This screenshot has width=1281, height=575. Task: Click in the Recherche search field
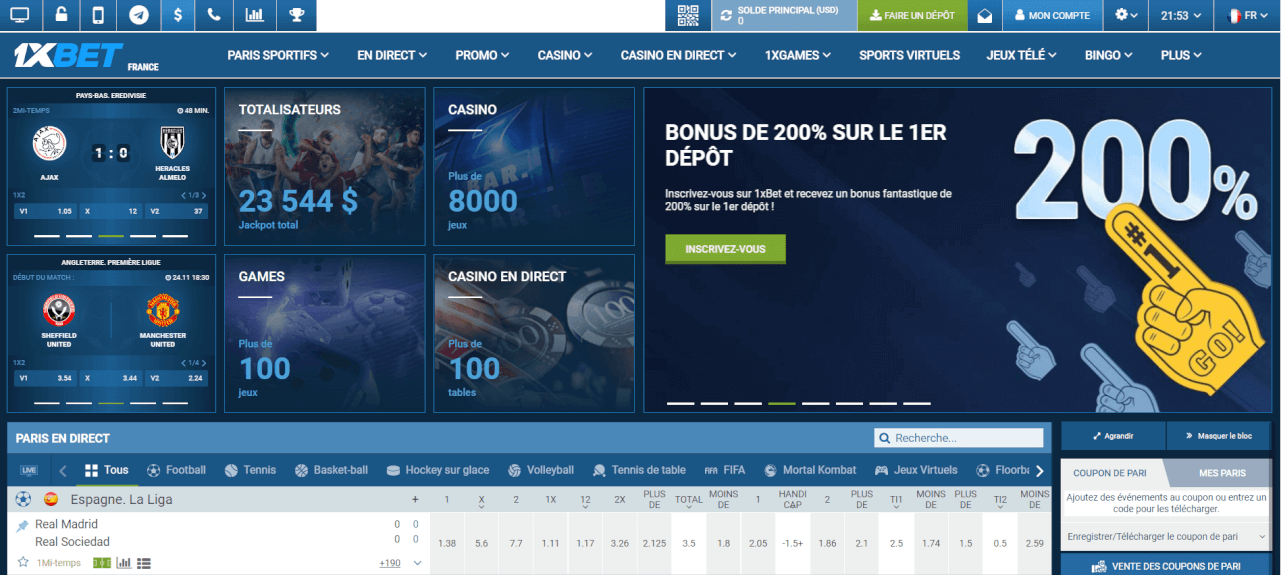click(x=959, y=438)
